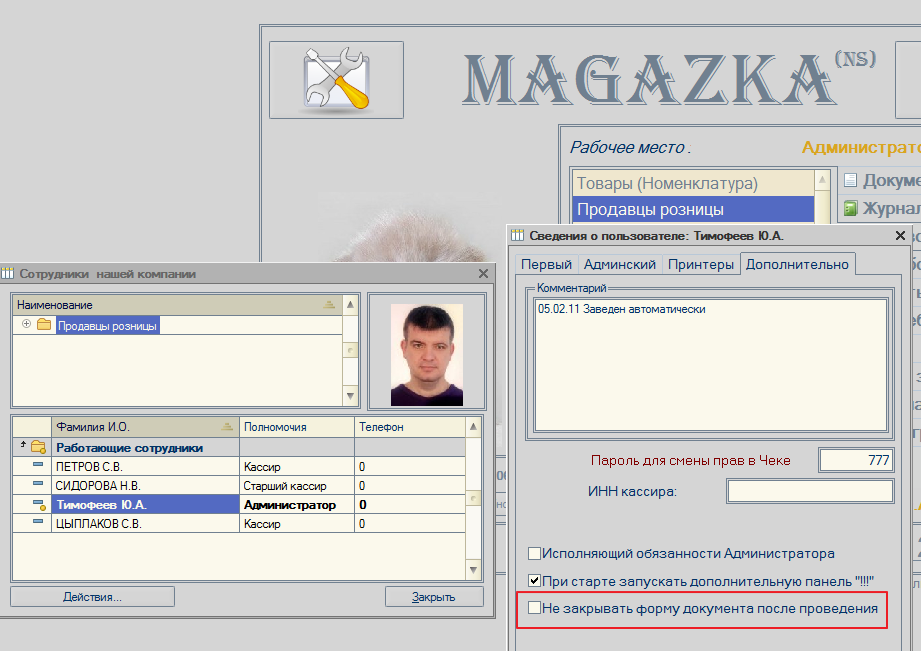Screen dimensions: 921x651
Task: Select the Дополнительно tab
Action: (x=797, y=264)
